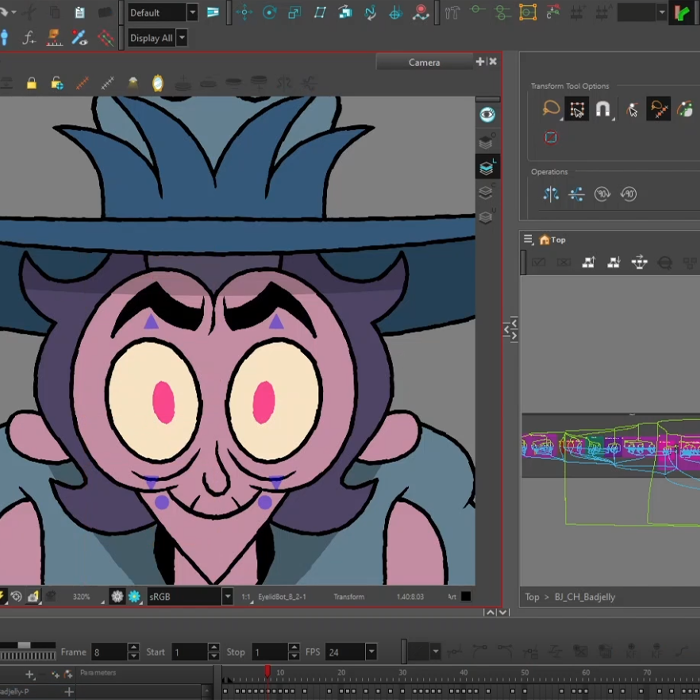Click the eyedropper with eye icon
Image resolution: width=700 pixels, height=700 pixels.
[79, 38]
